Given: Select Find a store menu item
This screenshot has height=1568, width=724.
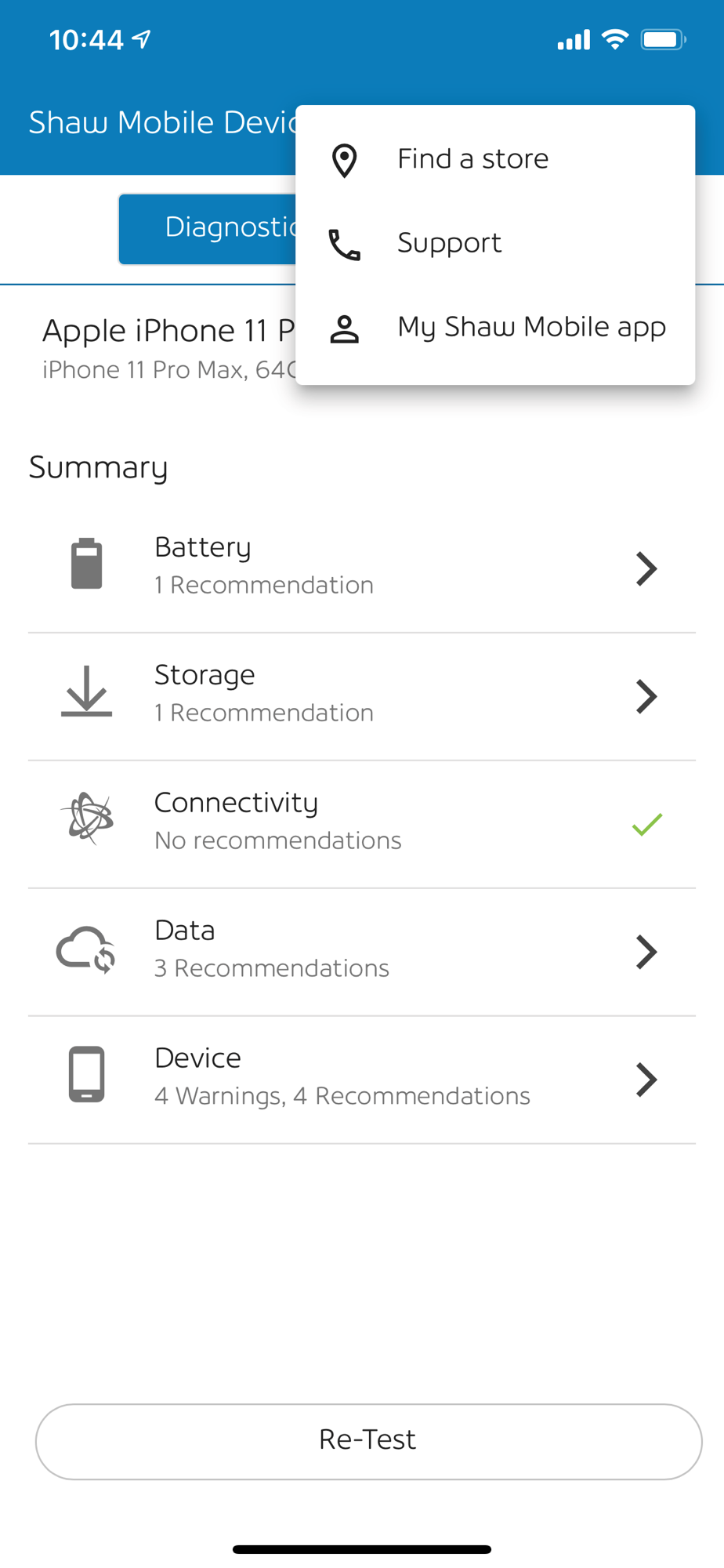Looking at the screenshot, I should pos(495,159).
